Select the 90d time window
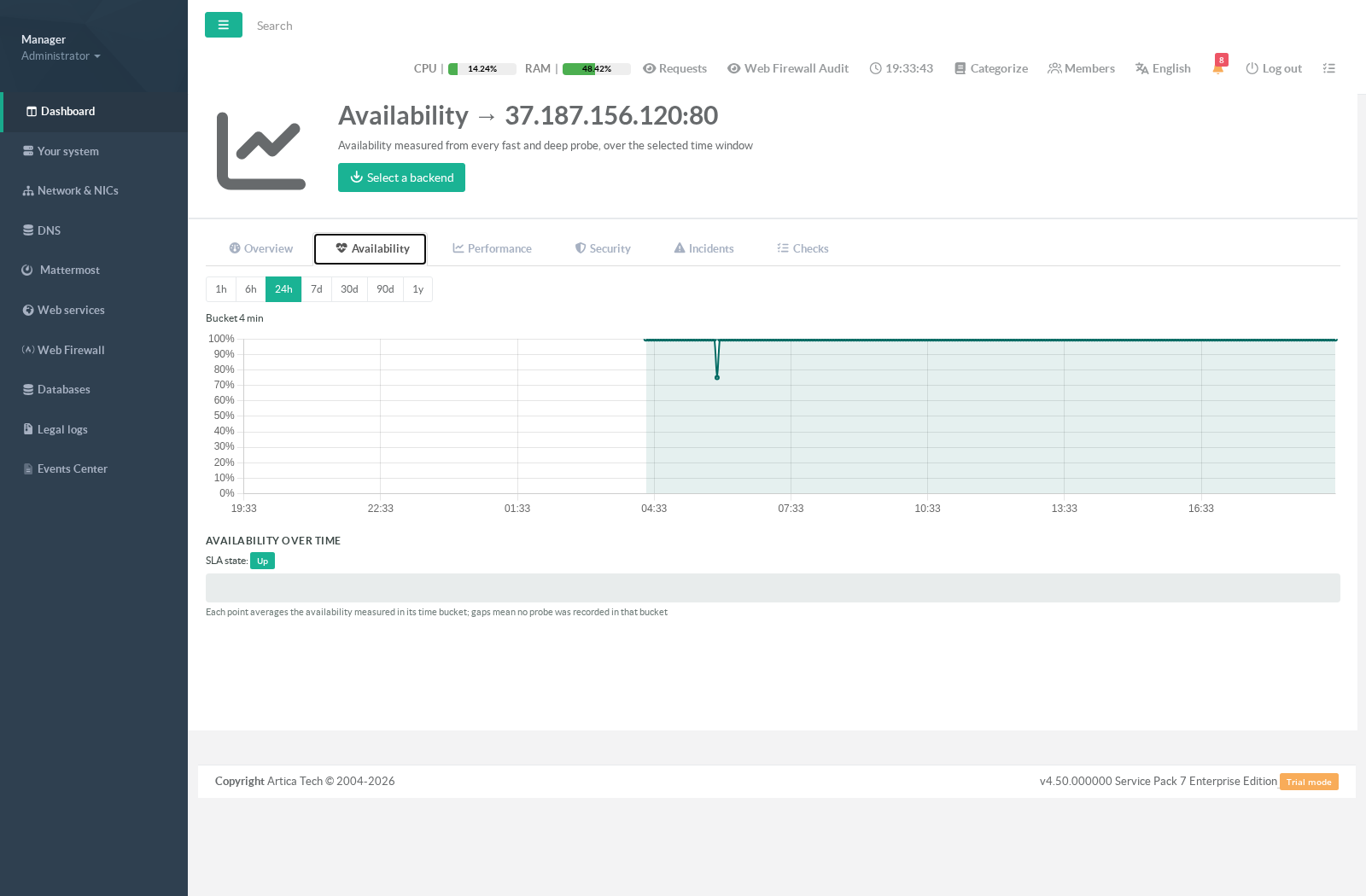 click(x=386, y=289)
